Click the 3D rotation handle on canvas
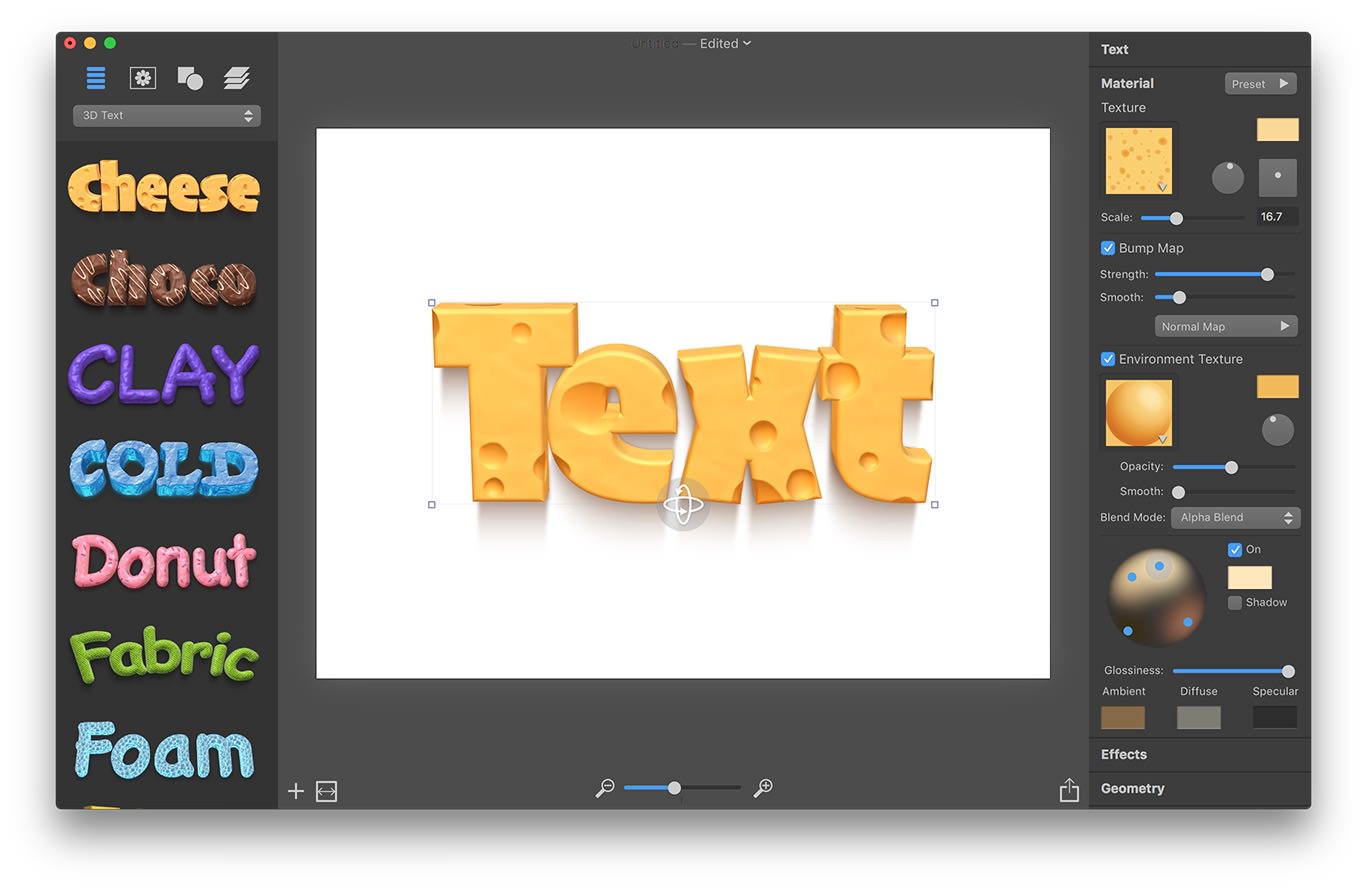Image resolution: width=1367 pixels, height=889 pixels. 683,505
